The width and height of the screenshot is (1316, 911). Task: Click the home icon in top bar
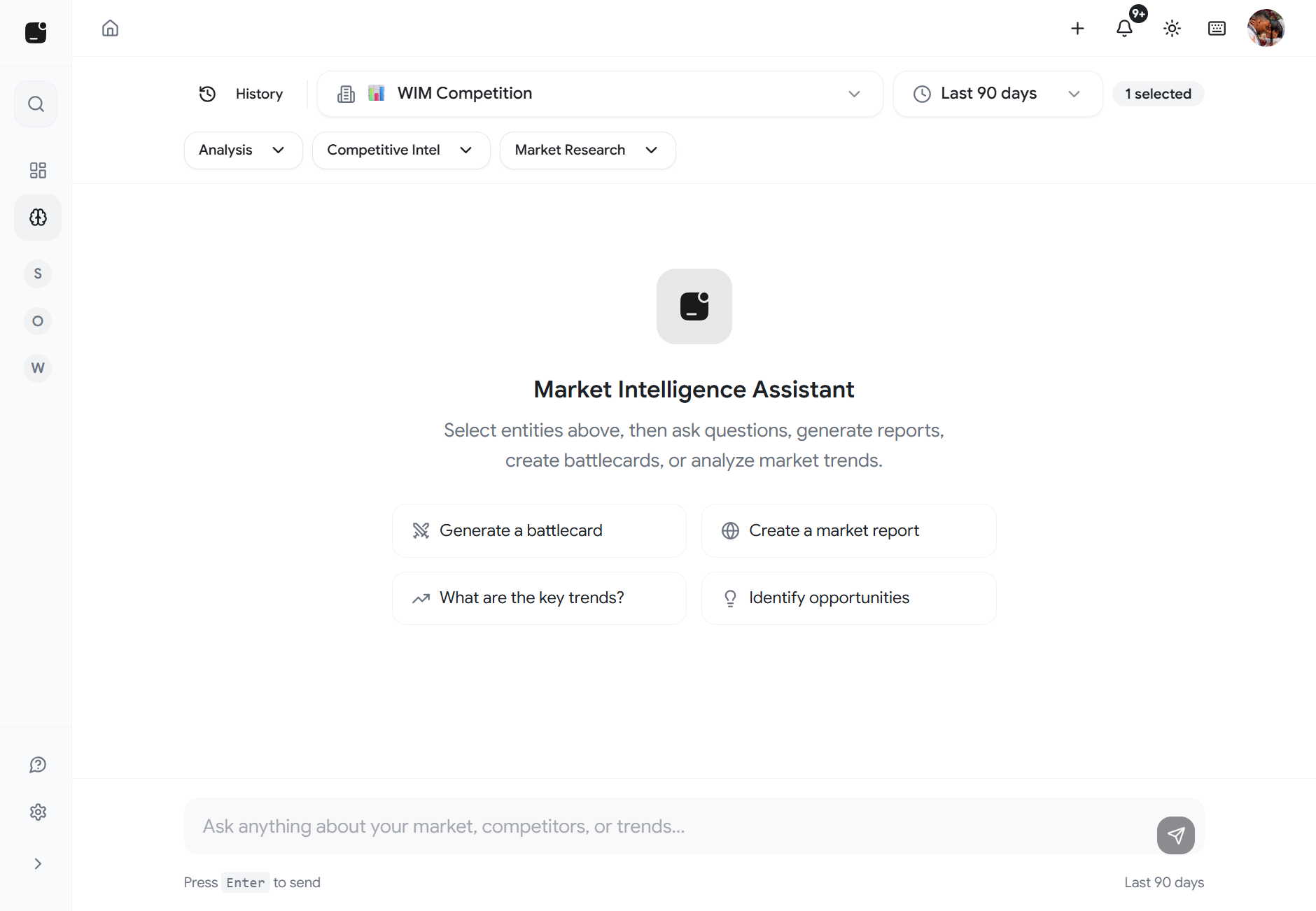[x=110, y=28]
